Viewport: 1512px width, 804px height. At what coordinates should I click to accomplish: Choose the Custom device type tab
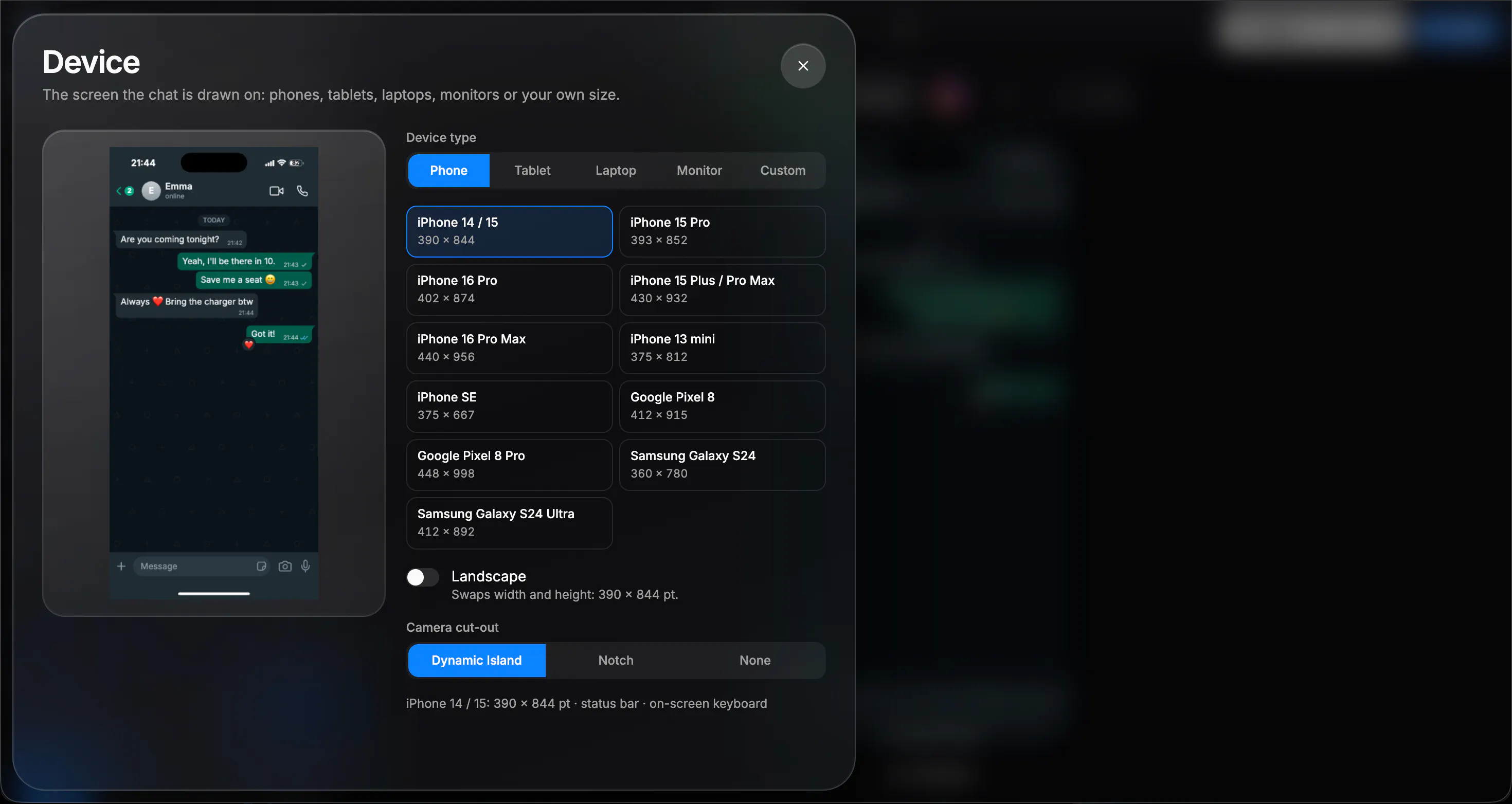782,170
